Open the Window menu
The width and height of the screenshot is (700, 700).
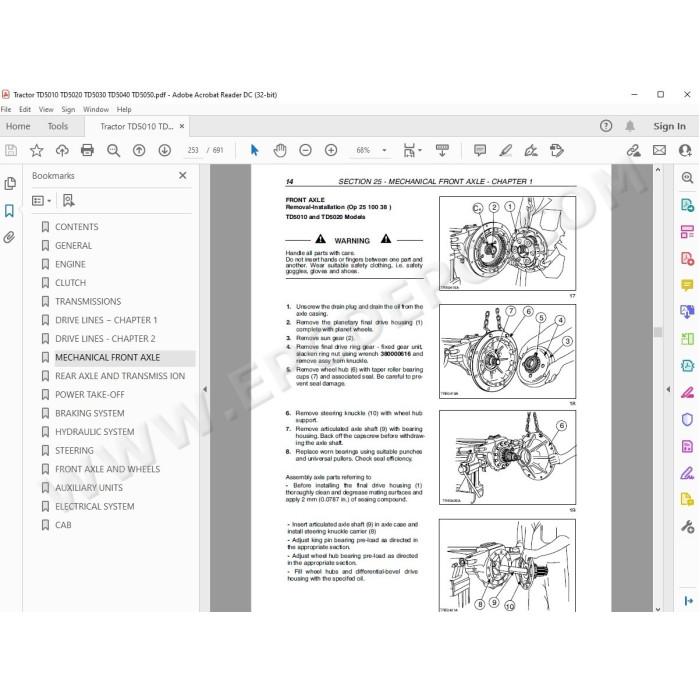point(96,109)
